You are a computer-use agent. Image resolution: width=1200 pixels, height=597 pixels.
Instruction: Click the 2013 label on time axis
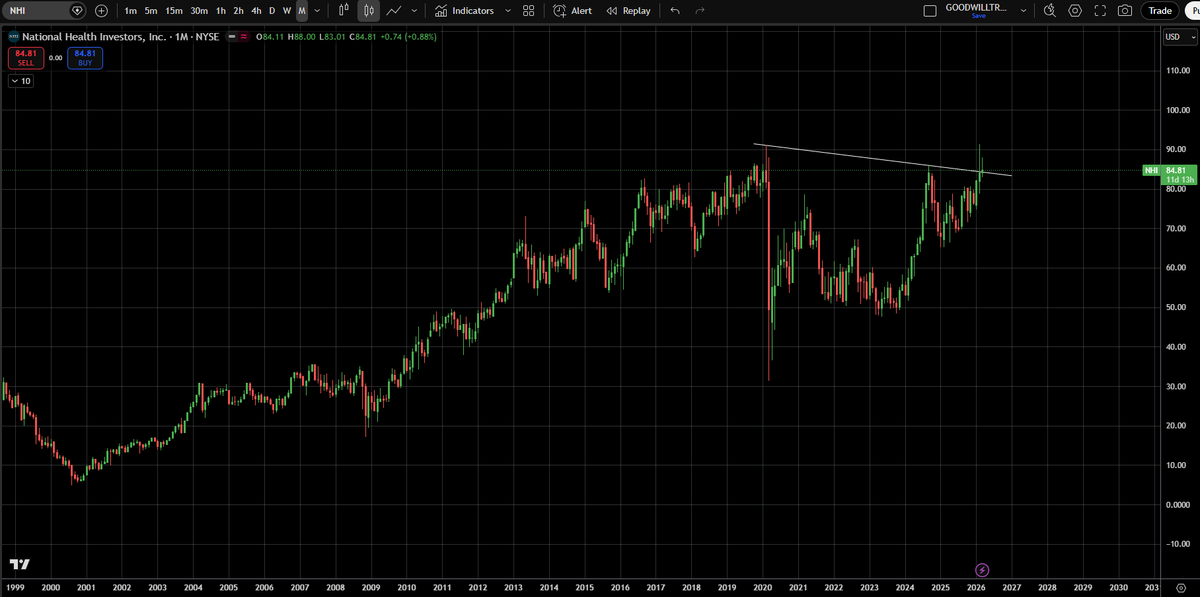(513, 588)
